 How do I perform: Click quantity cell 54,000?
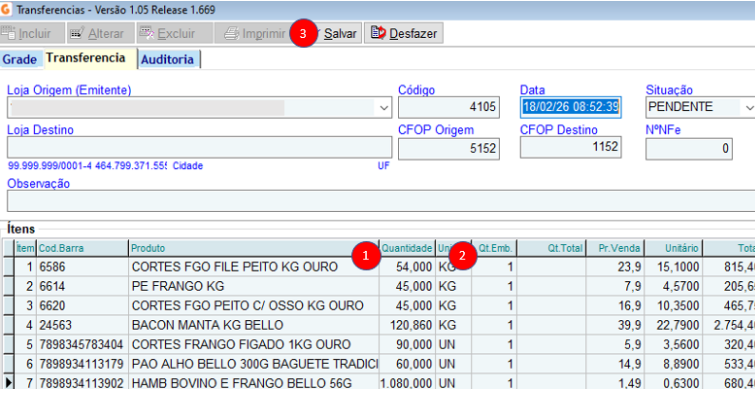pyautogui.click(x=407, y=267)
